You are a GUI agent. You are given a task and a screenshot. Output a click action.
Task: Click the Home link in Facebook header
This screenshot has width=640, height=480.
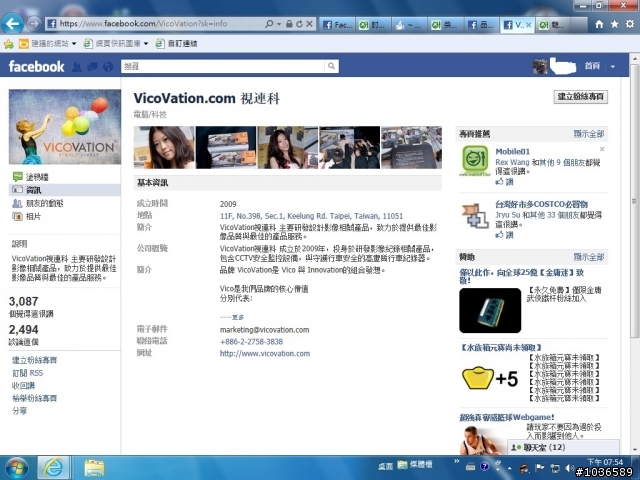tap(592, 66)
